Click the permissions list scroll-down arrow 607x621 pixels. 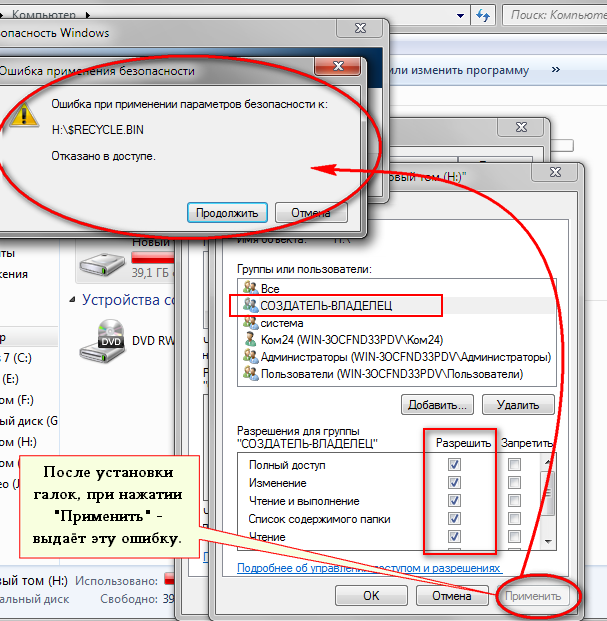[548, 541]
